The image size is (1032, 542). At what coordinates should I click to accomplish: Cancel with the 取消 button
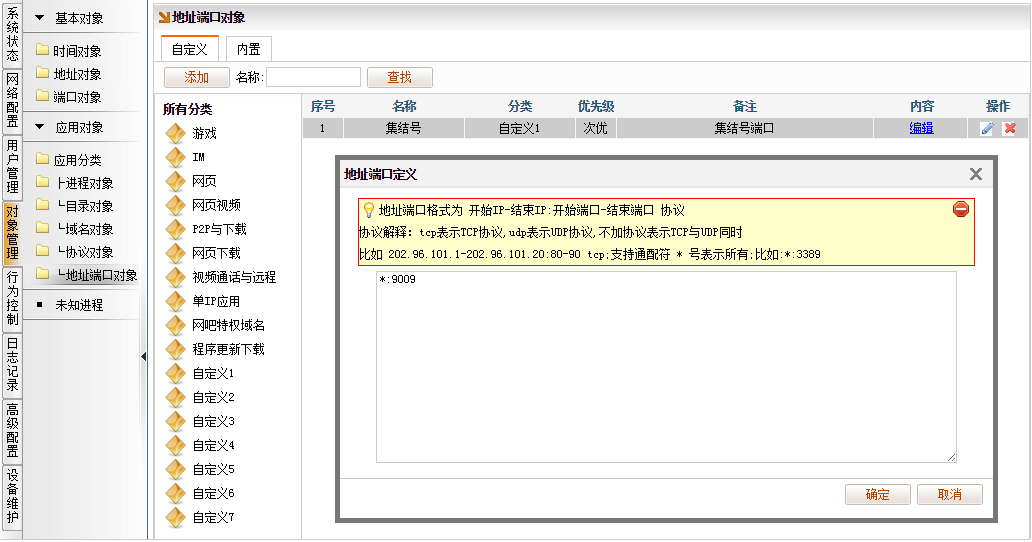pos(950,495)
